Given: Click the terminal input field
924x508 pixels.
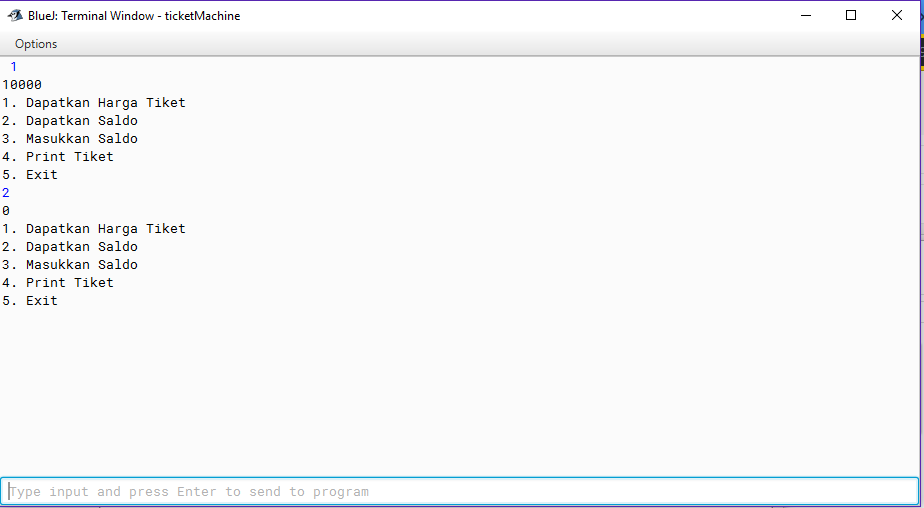Looking at the screenshot, I should pyautogui.click(x=460, y=491).
